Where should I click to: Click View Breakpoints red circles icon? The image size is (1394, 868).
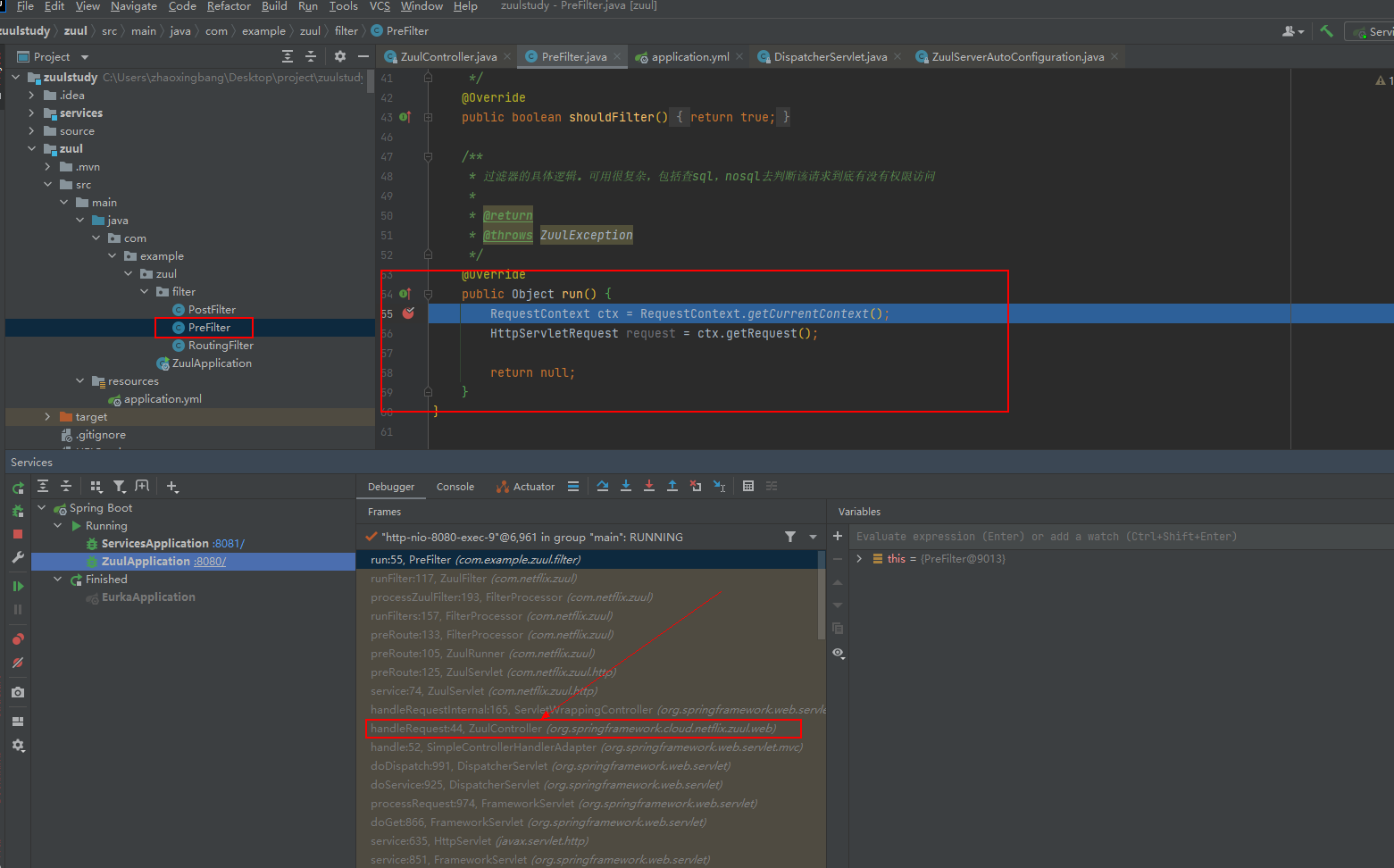(18, 638)
